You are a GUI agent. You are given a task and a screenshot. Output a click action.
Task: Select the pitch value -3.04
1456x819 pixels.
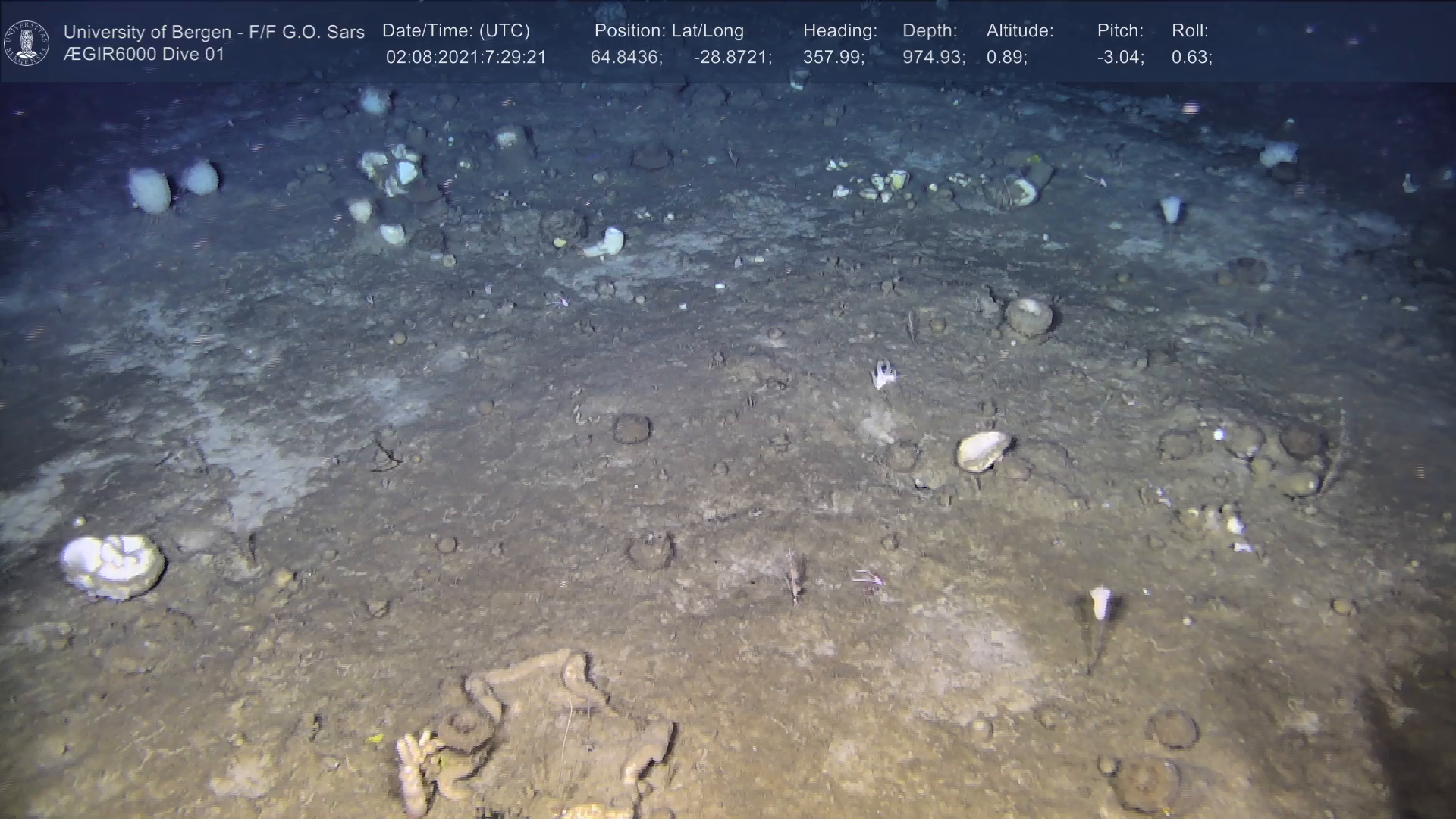(x=1120, y=58)
